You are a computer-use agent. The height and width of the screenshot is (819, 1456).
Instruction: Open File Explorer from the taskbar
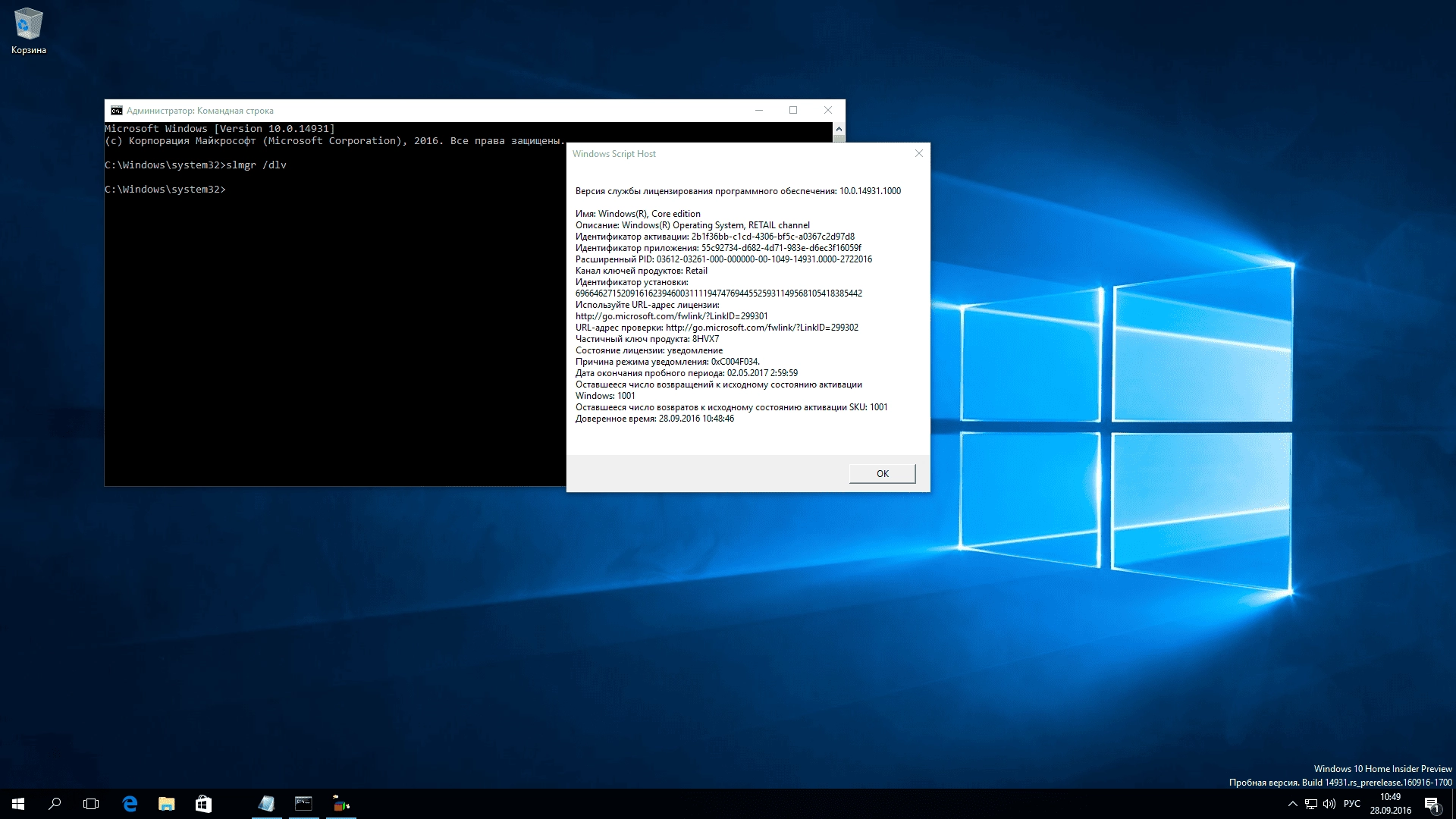click(x=166, y=804)
